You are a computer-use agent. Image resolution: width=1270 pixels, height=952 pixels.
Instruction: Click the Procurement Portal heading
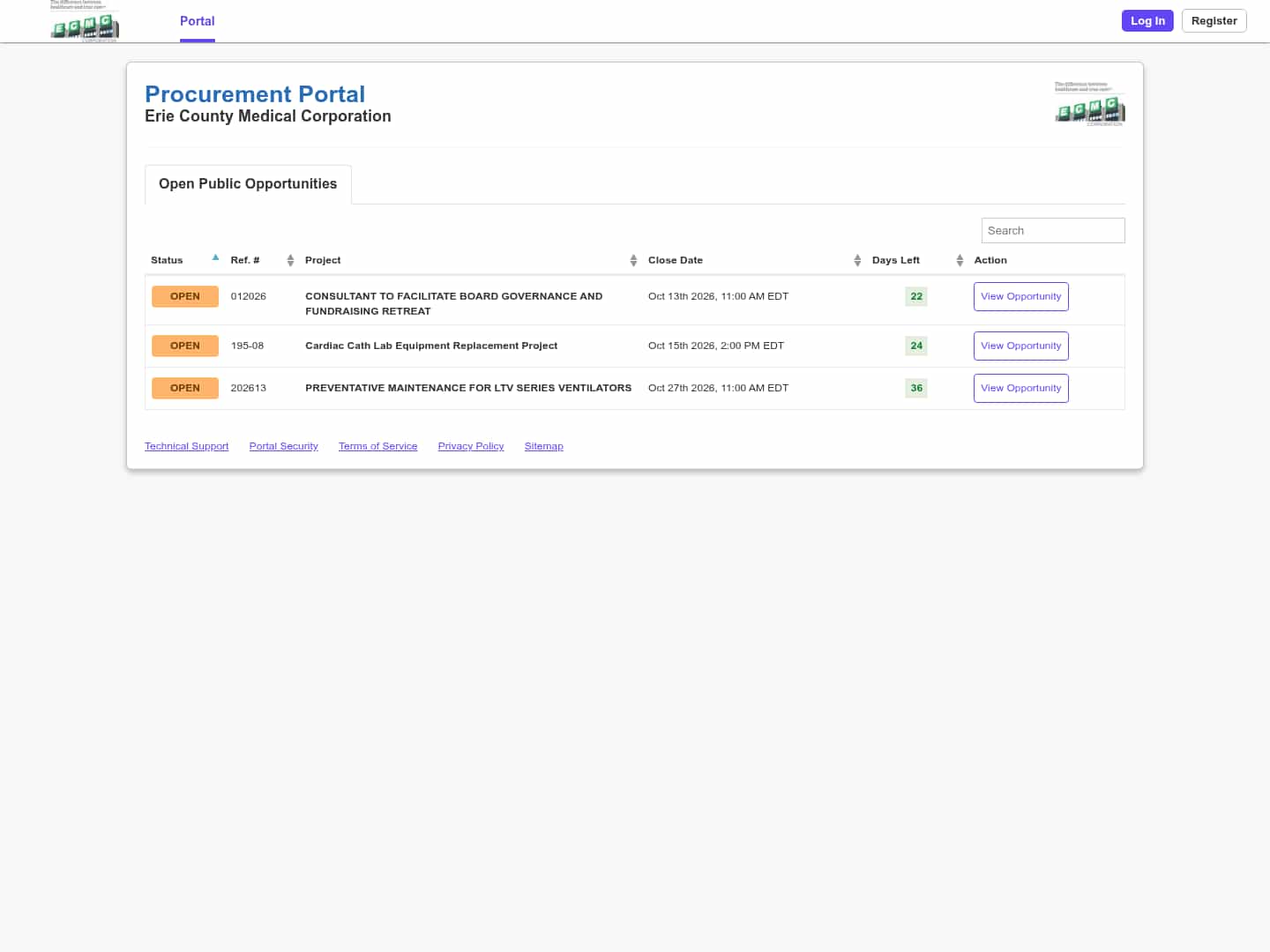pos(255,94)
